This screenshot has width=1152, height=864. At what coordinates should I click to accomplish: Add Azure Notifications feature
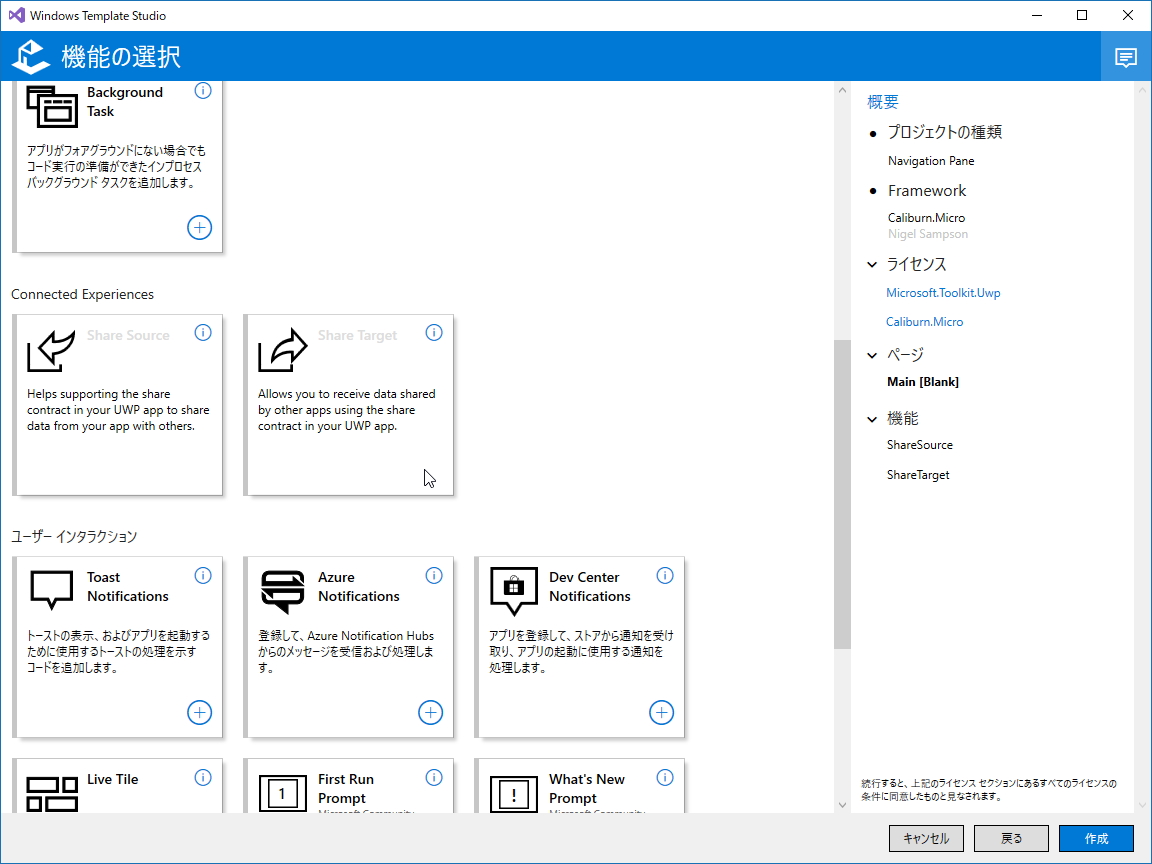[430, 712]
